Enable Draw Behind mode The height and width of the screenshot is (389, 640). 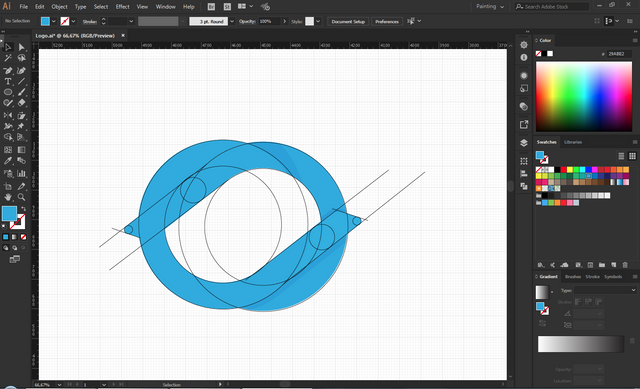pos(15,248)
